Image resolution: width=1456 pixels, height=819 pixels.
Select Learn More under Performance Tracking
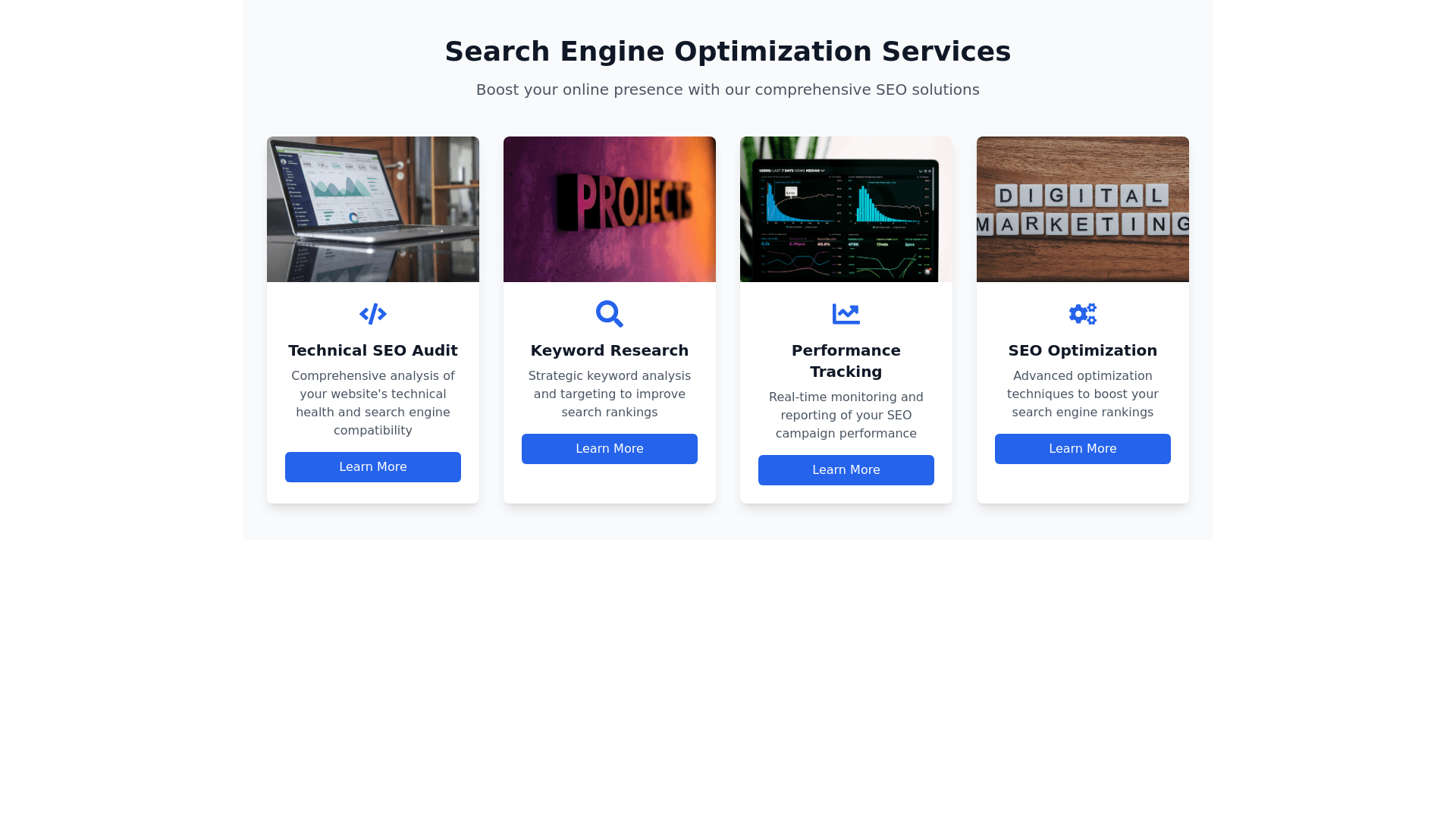click(x=846, y=470)
